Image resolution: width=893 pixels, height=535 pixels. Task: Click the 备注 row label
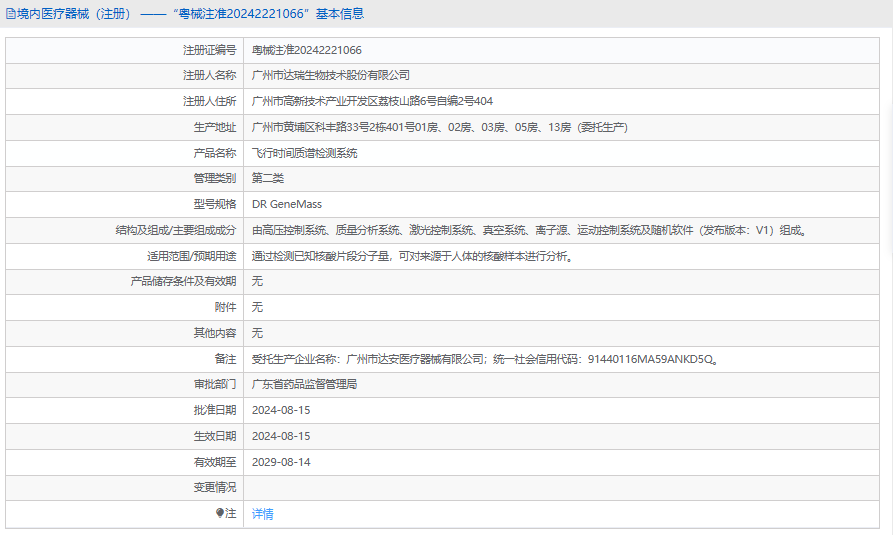click(226, 359)
